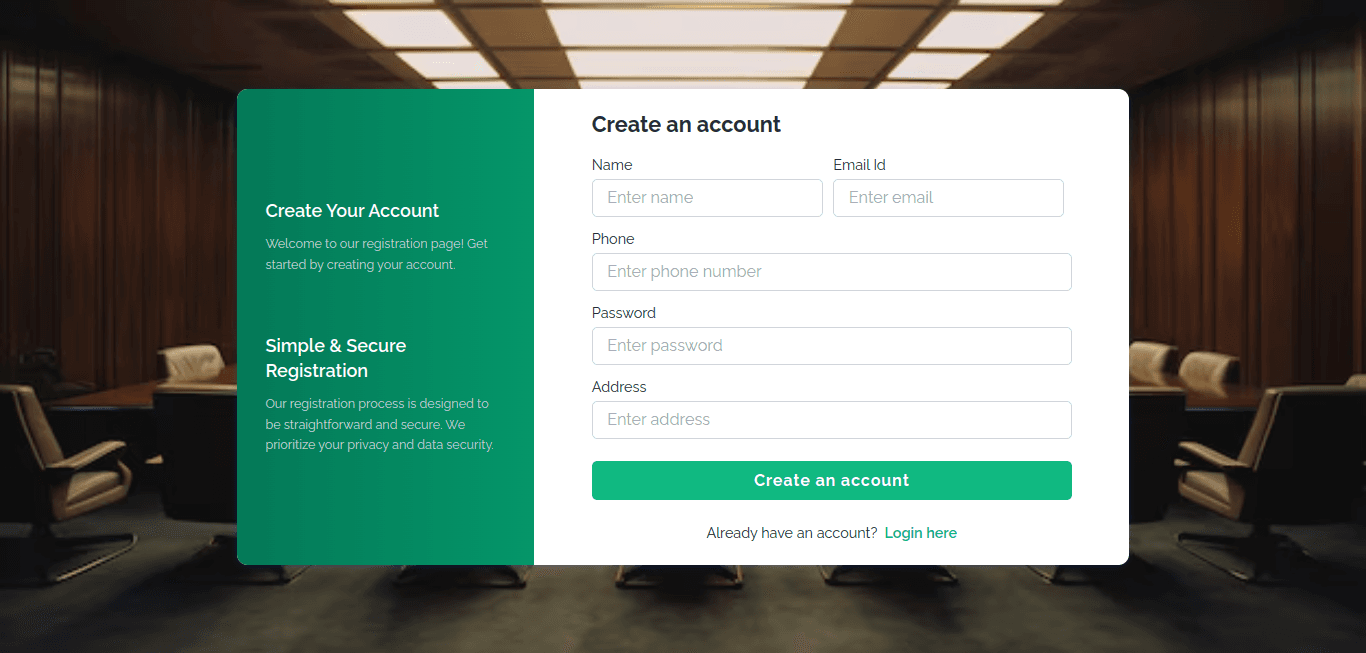The image size is (1366, 653).
Task: Click the Phone field label
Action: pyautogui.click(x=613, y=239)
